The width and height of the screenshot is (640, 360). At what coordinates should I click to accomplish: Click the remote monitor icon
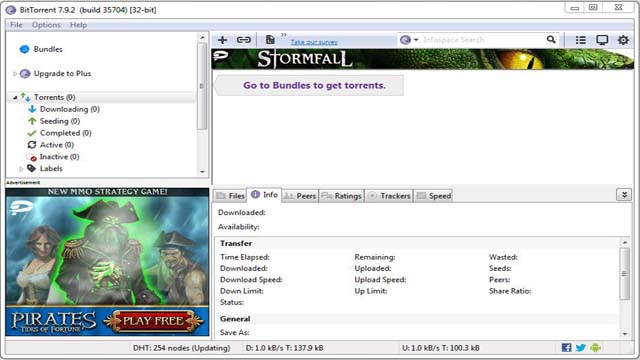(602, 40)
